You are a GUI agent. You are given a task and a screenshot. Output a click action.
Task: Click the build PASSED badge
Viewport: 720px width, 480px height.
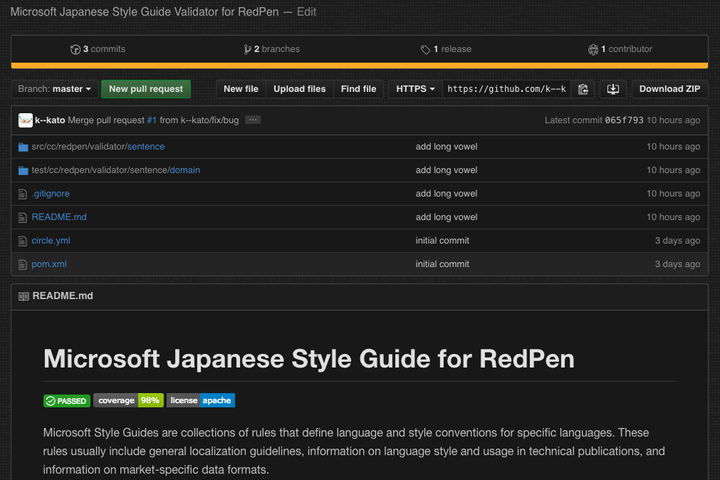tap(67, 400)
